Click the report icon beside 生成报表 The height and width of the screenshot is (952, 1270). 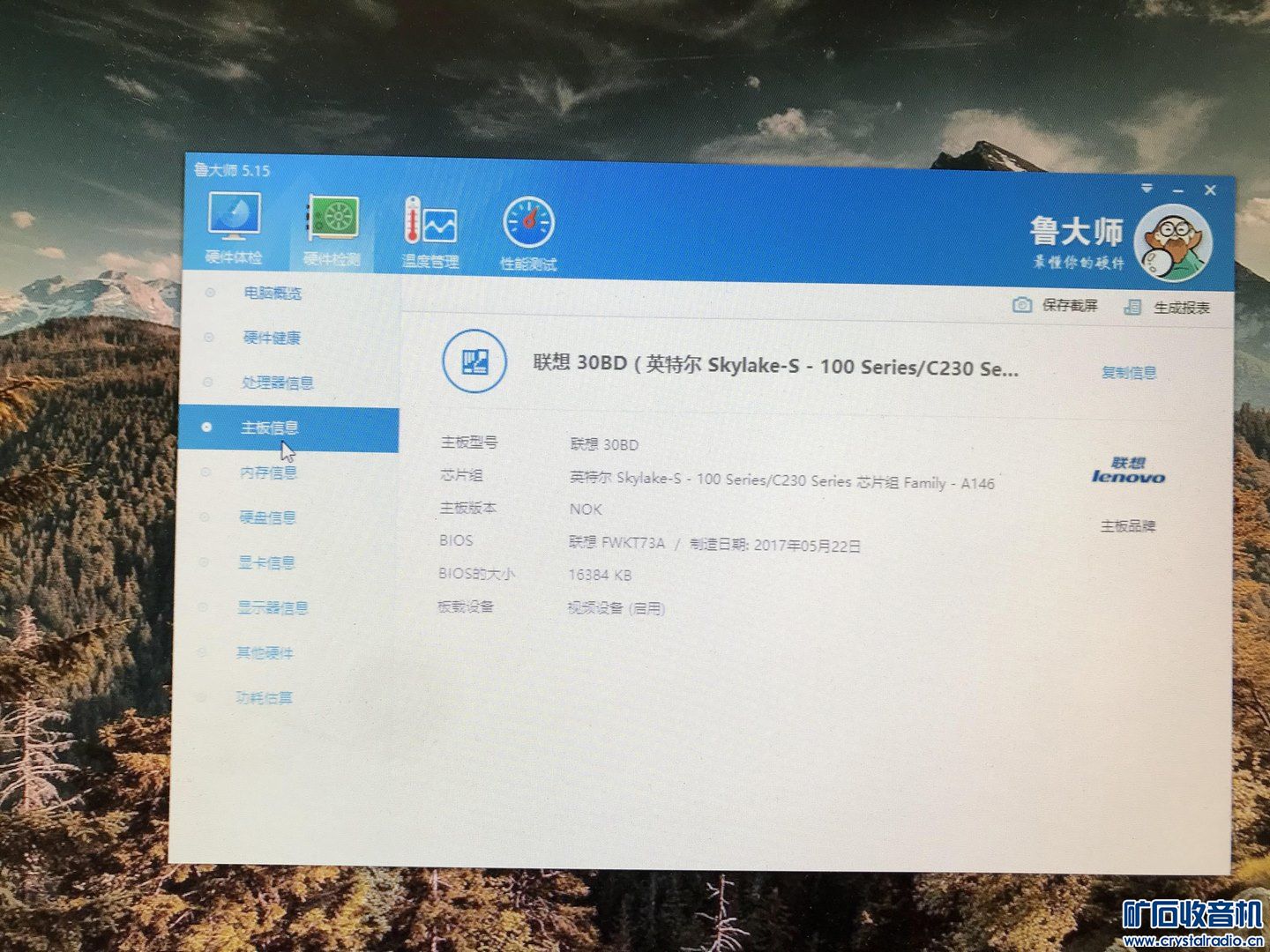tap(1132, 307)
